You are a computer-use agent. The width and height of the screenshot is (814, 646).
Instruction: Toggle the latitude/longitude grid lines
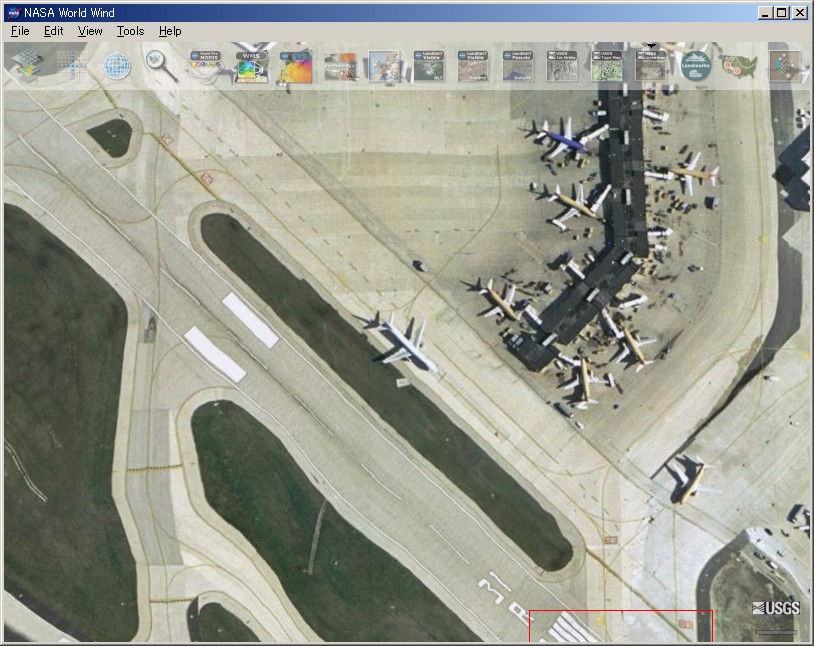point(73,63)
